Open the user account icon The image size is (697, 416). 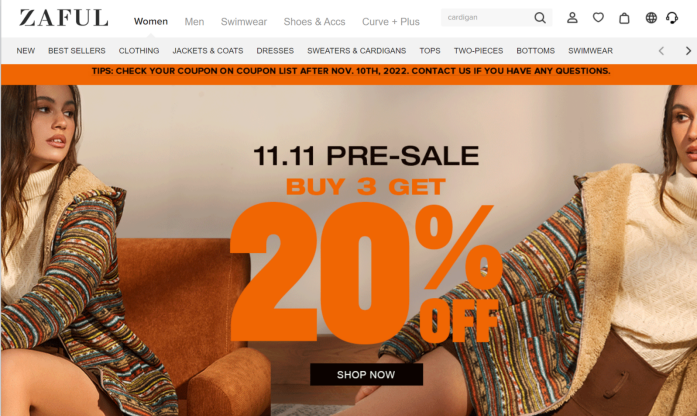572,18
